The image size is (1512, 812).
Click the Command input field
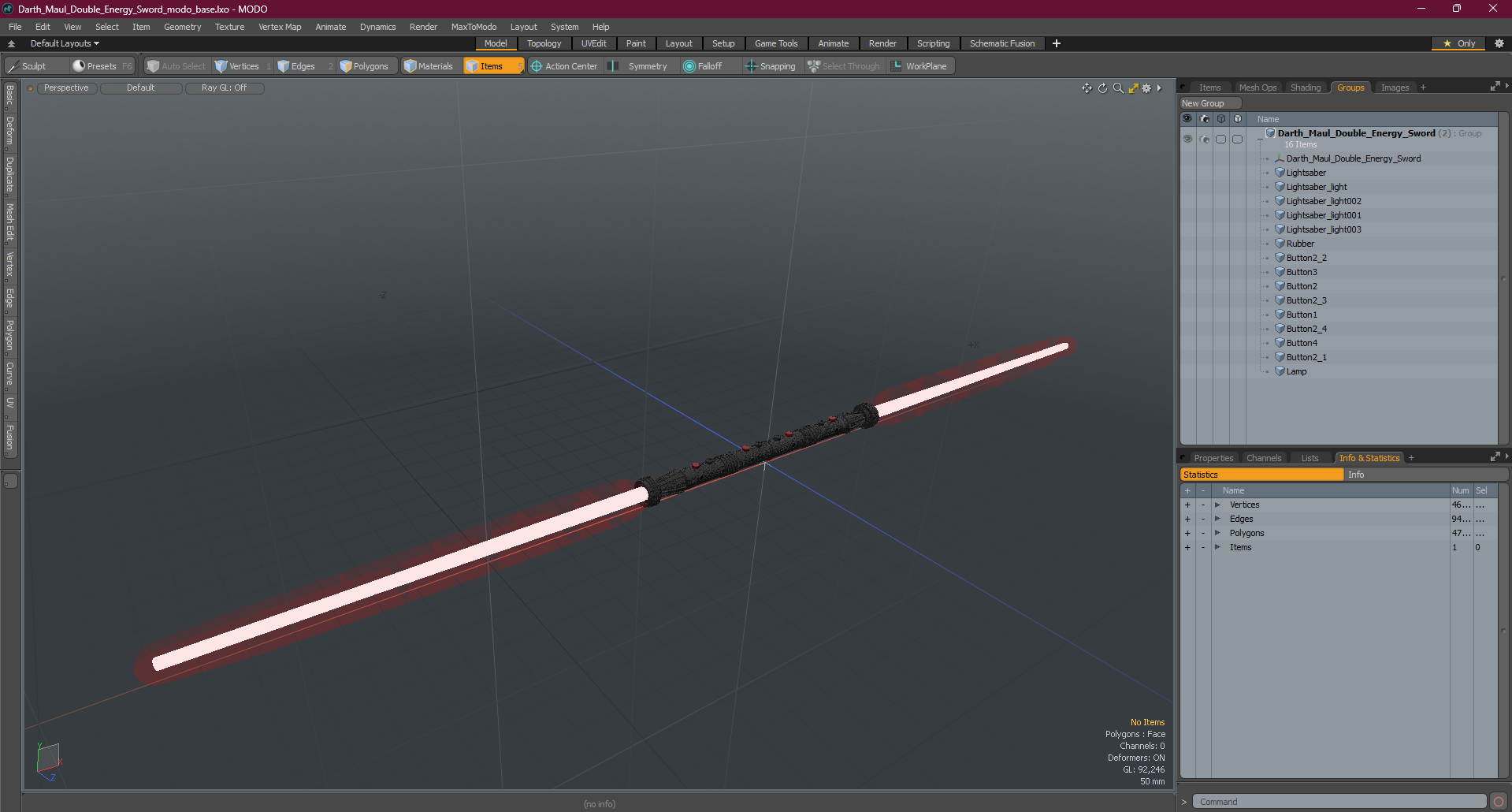tap(1339, 802)
